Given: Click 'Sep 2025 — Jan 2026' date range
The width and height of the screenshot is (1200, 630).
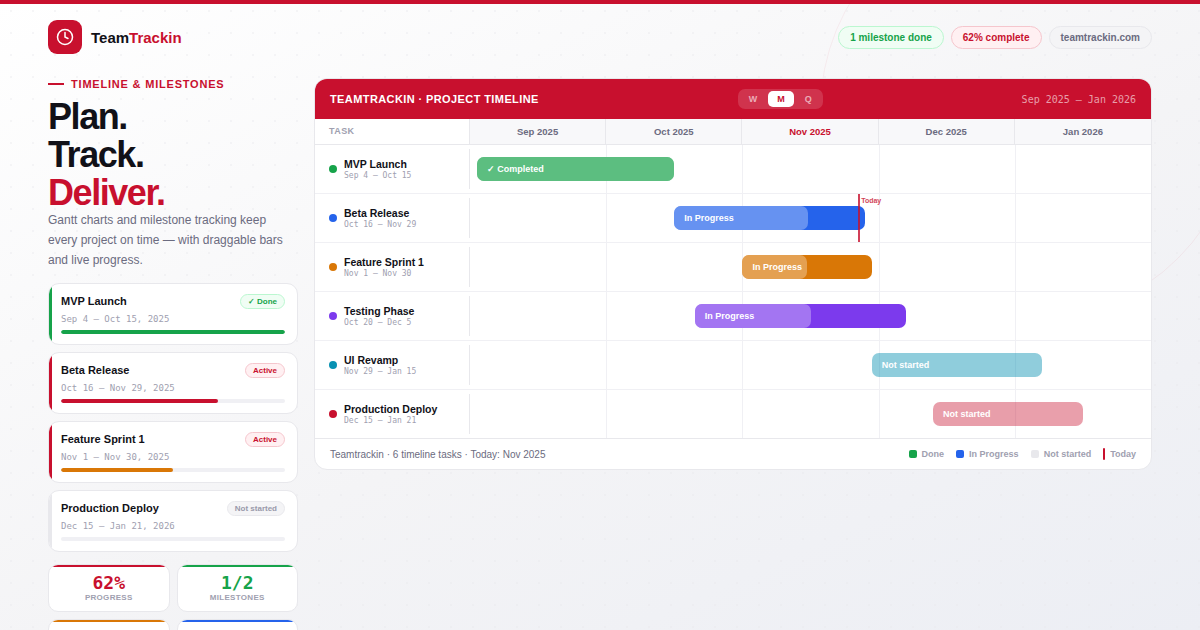Looking at the screenshot, I should click(1078, 99).
